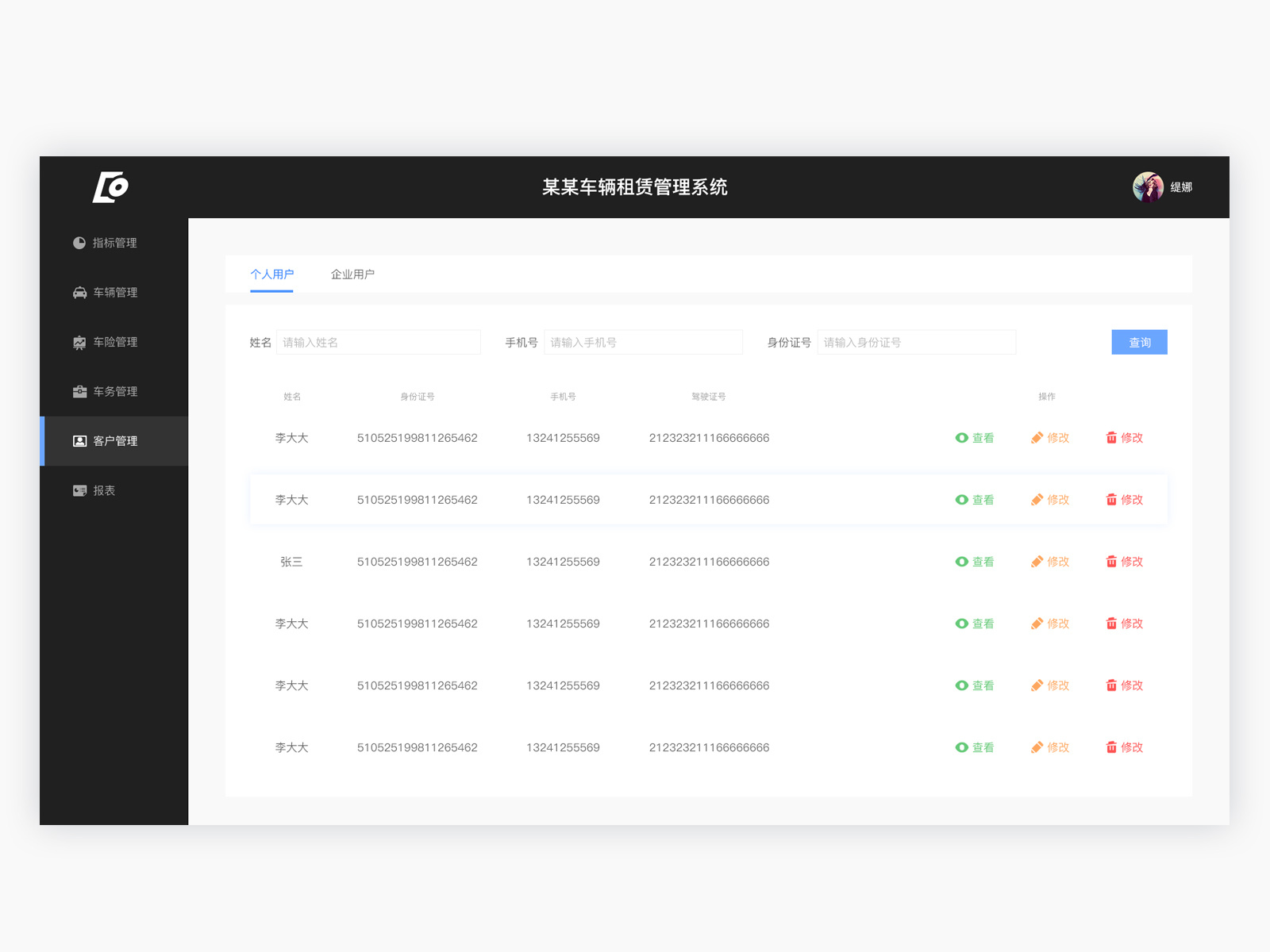Click the briefcase icon beside 车务管理

[79, 391]
